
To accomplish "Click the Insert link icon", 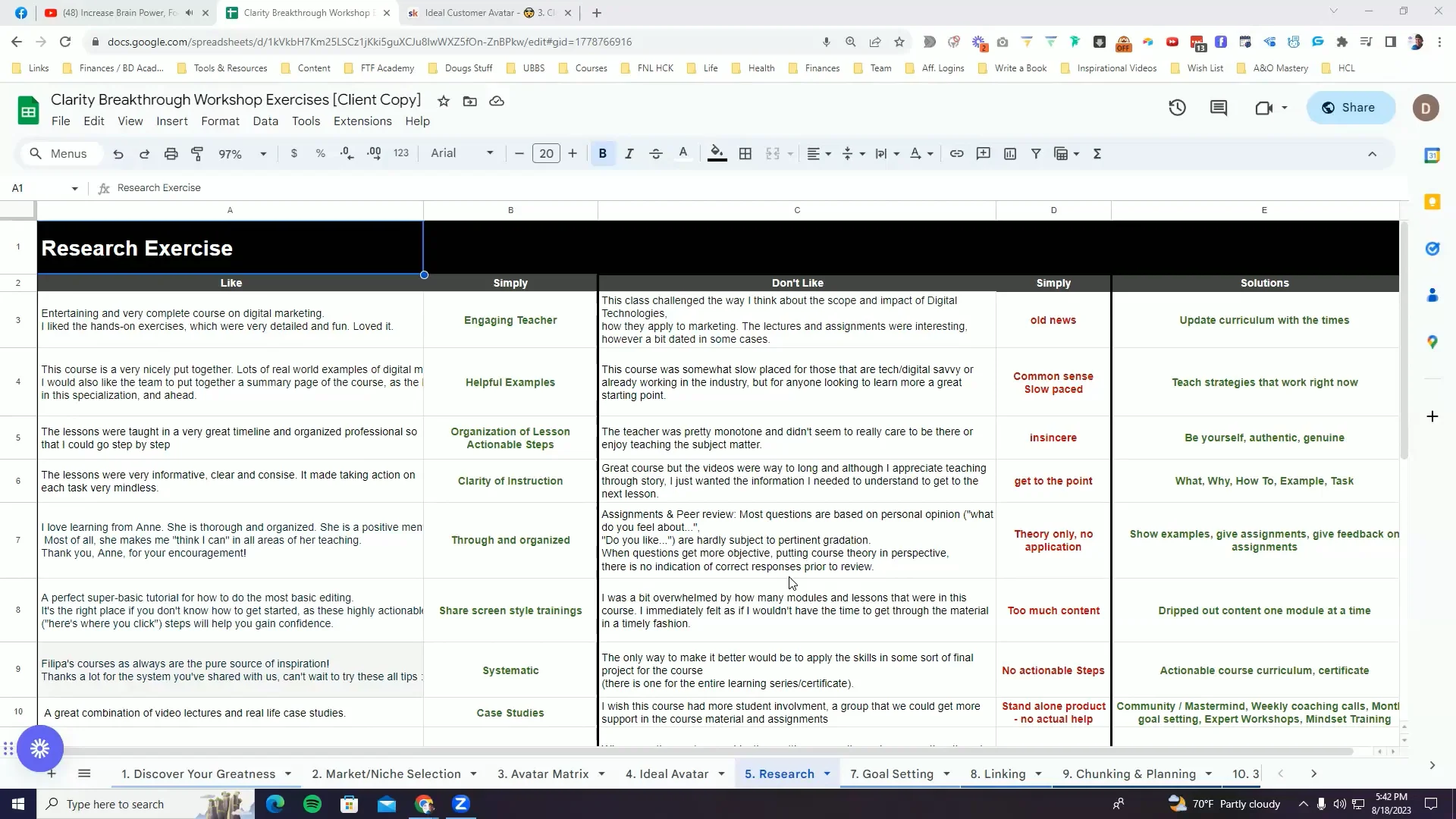I will (957, 154).
